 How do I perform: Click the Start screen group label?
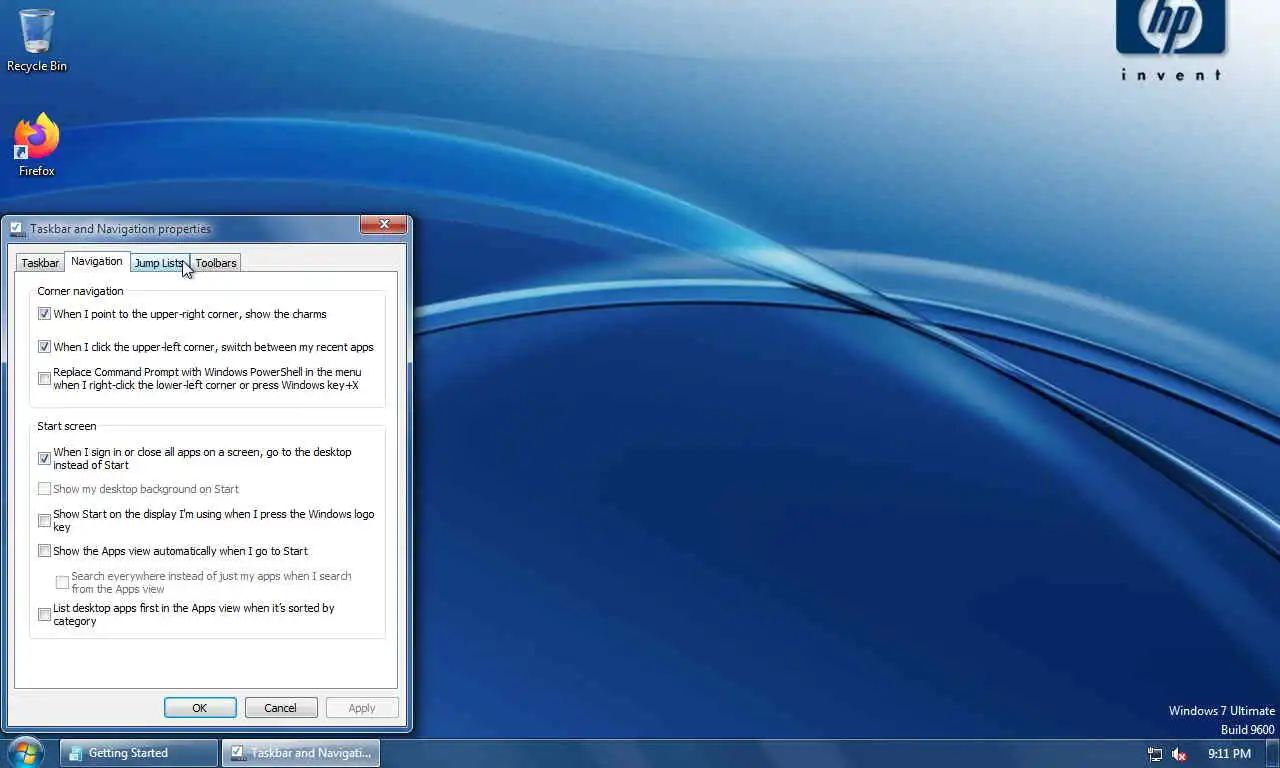67,426
